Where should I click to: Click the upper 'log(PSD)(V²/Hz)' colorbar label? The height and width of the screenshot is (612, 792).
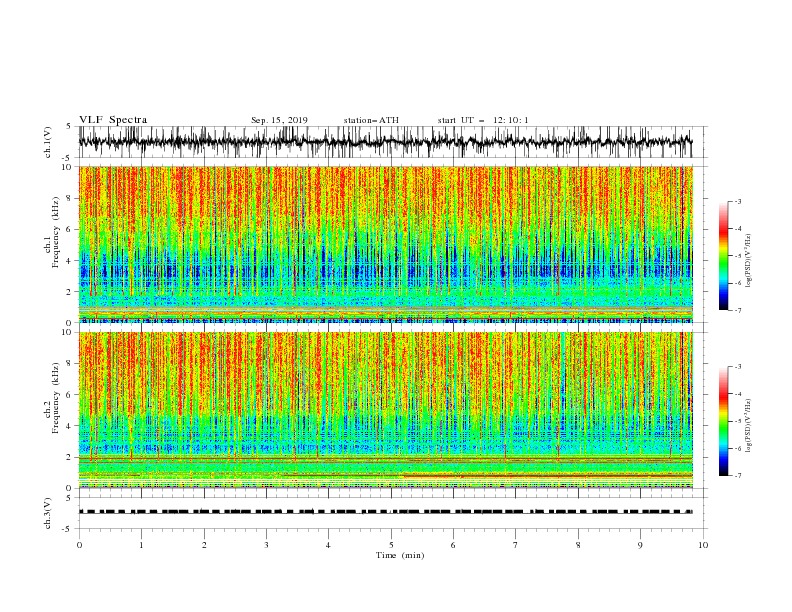point(748,261)
